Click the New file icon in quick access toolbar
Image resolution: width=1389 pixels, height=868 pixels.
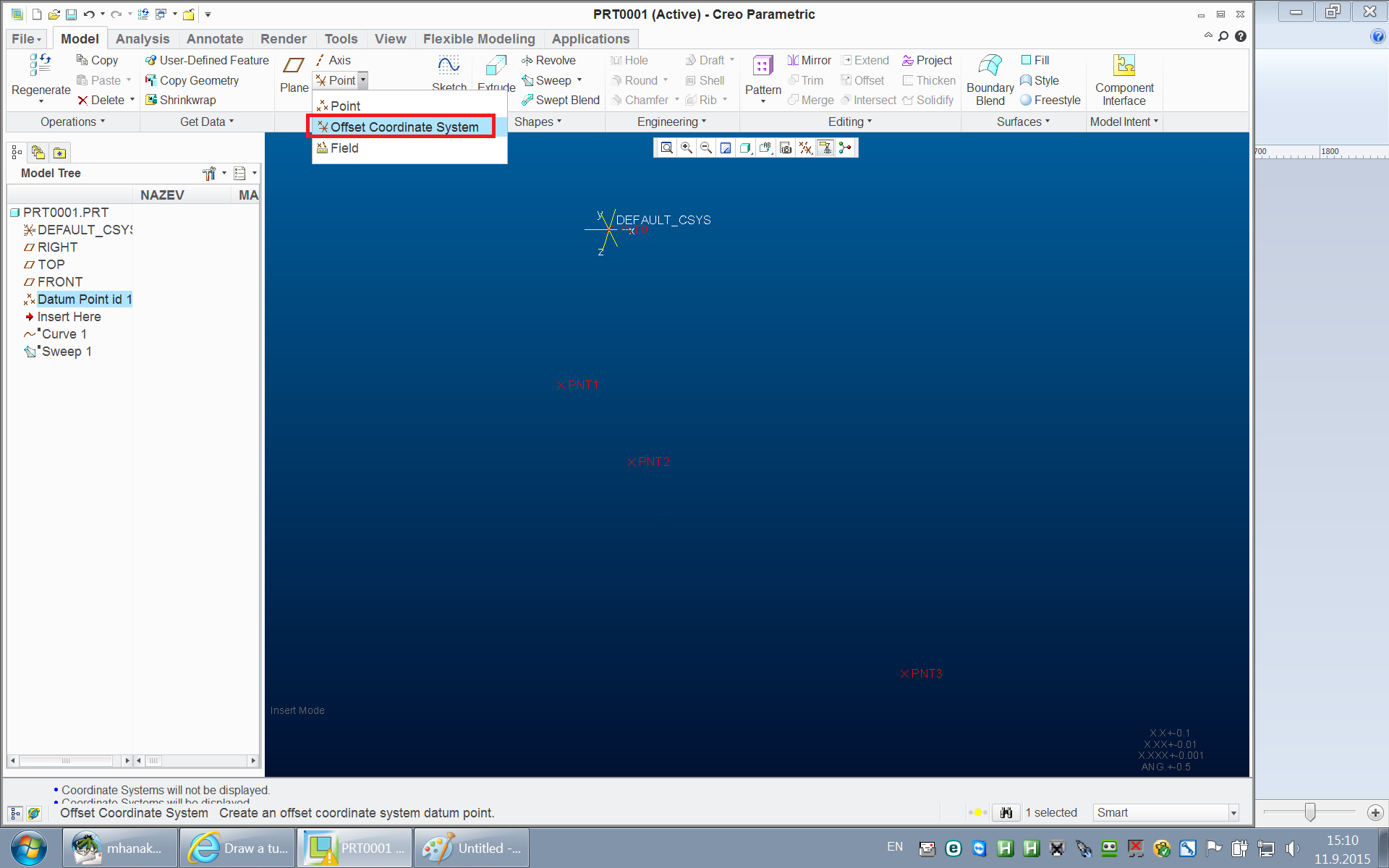pos(36,14)
